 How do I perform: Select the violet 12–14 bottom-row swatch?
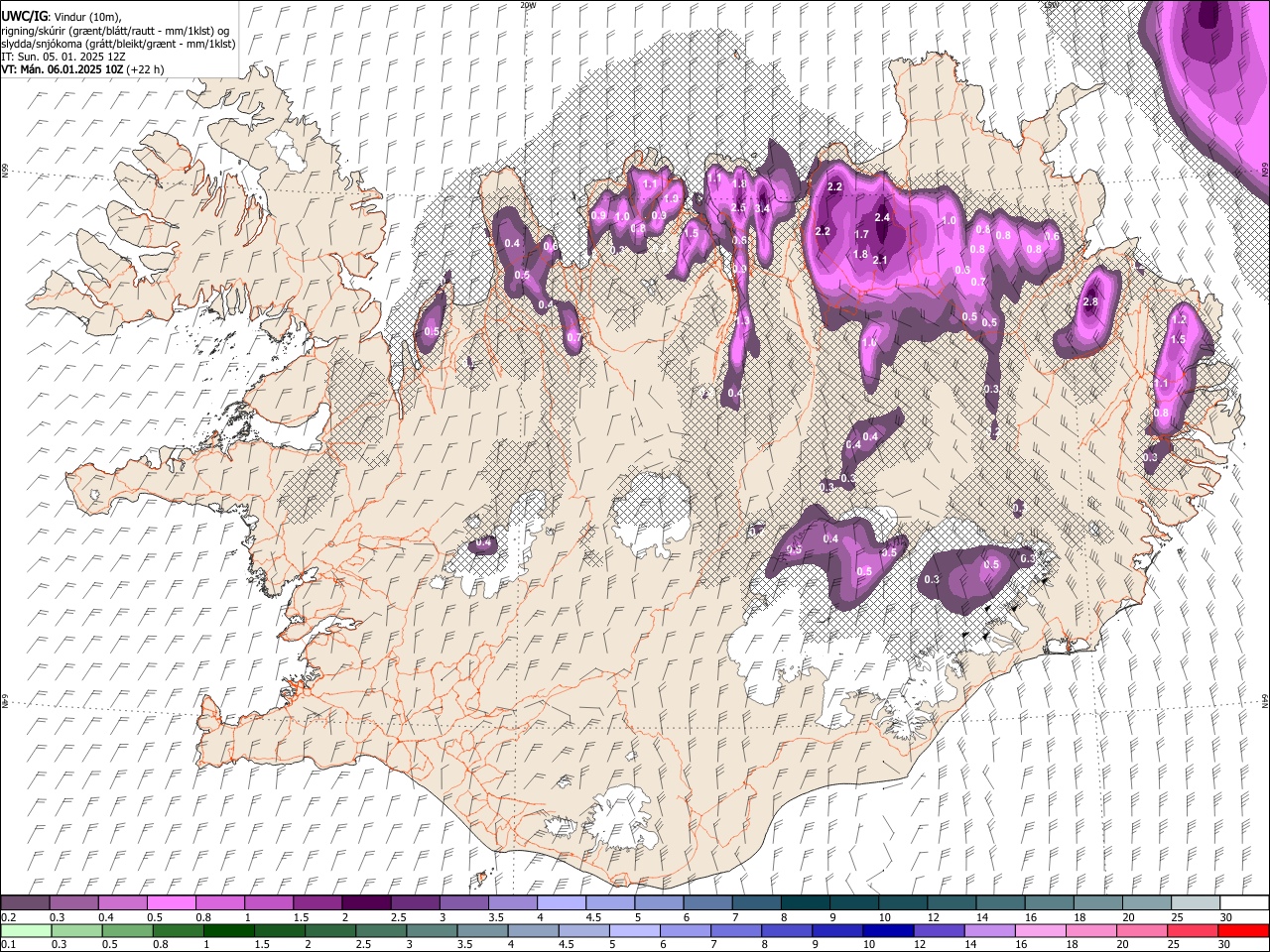click(x=939, y=930)
